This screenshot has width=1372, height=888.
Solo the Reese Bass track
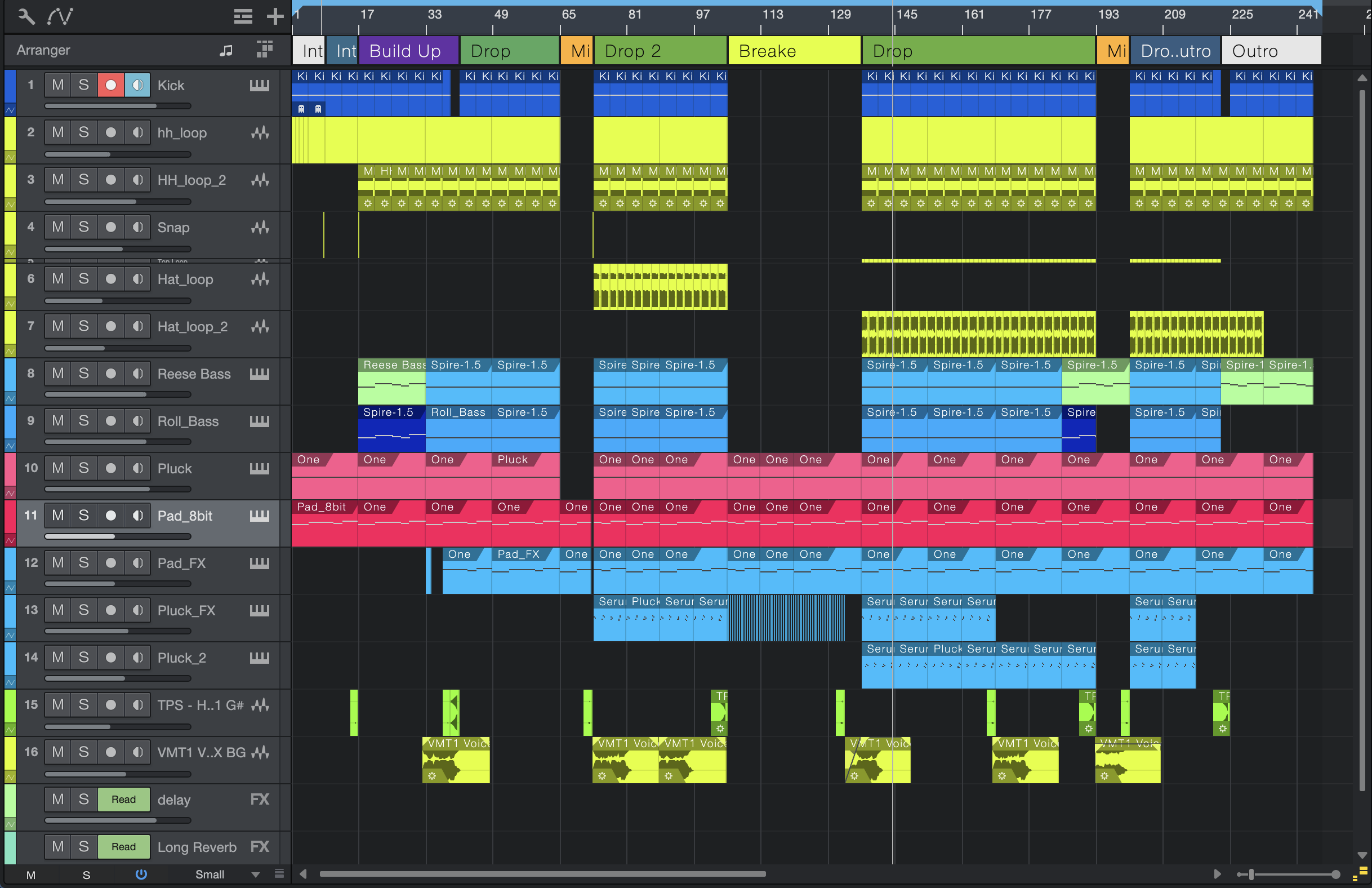click(x=83, y=374)
